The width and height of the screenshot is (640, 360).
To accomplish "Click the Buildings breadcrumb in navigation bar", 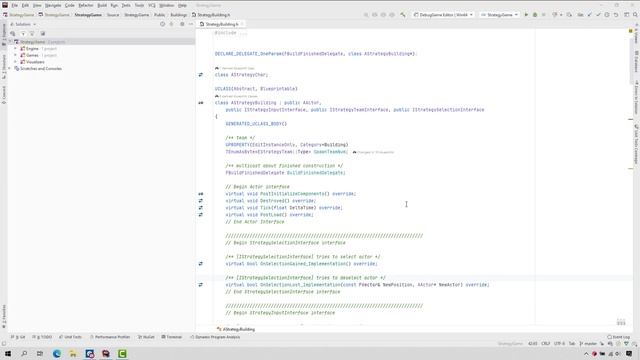I will (x=179, y=15).
